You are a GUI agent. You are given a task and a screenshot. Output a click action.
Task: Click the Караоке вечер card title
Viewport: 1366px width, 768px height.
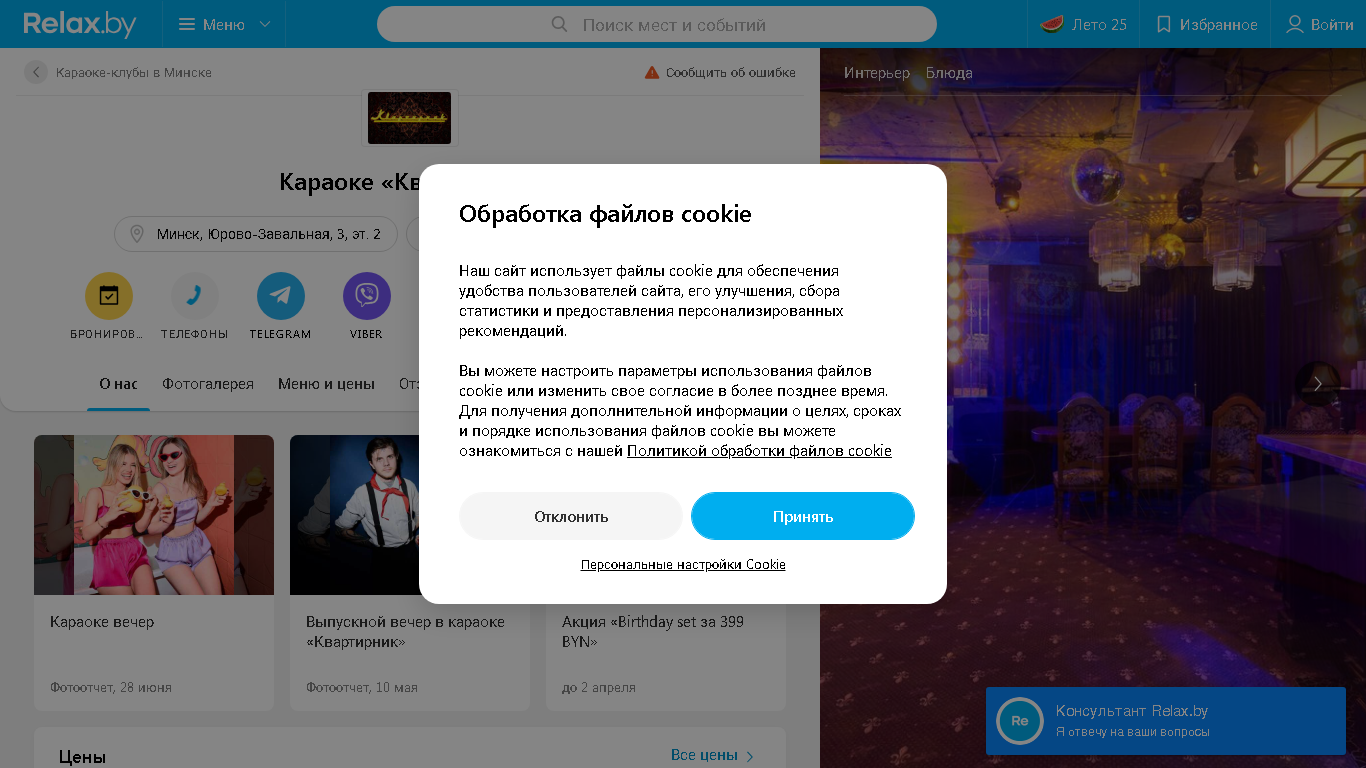102,622
